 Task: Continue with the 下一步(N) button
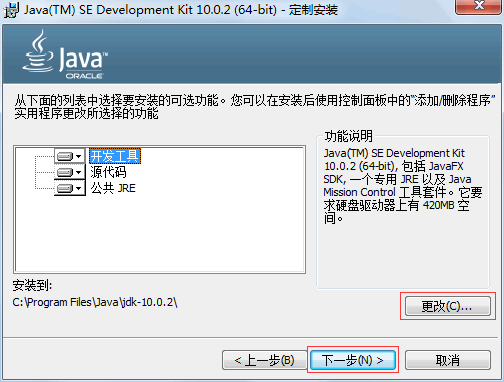(x=353, y=360)
